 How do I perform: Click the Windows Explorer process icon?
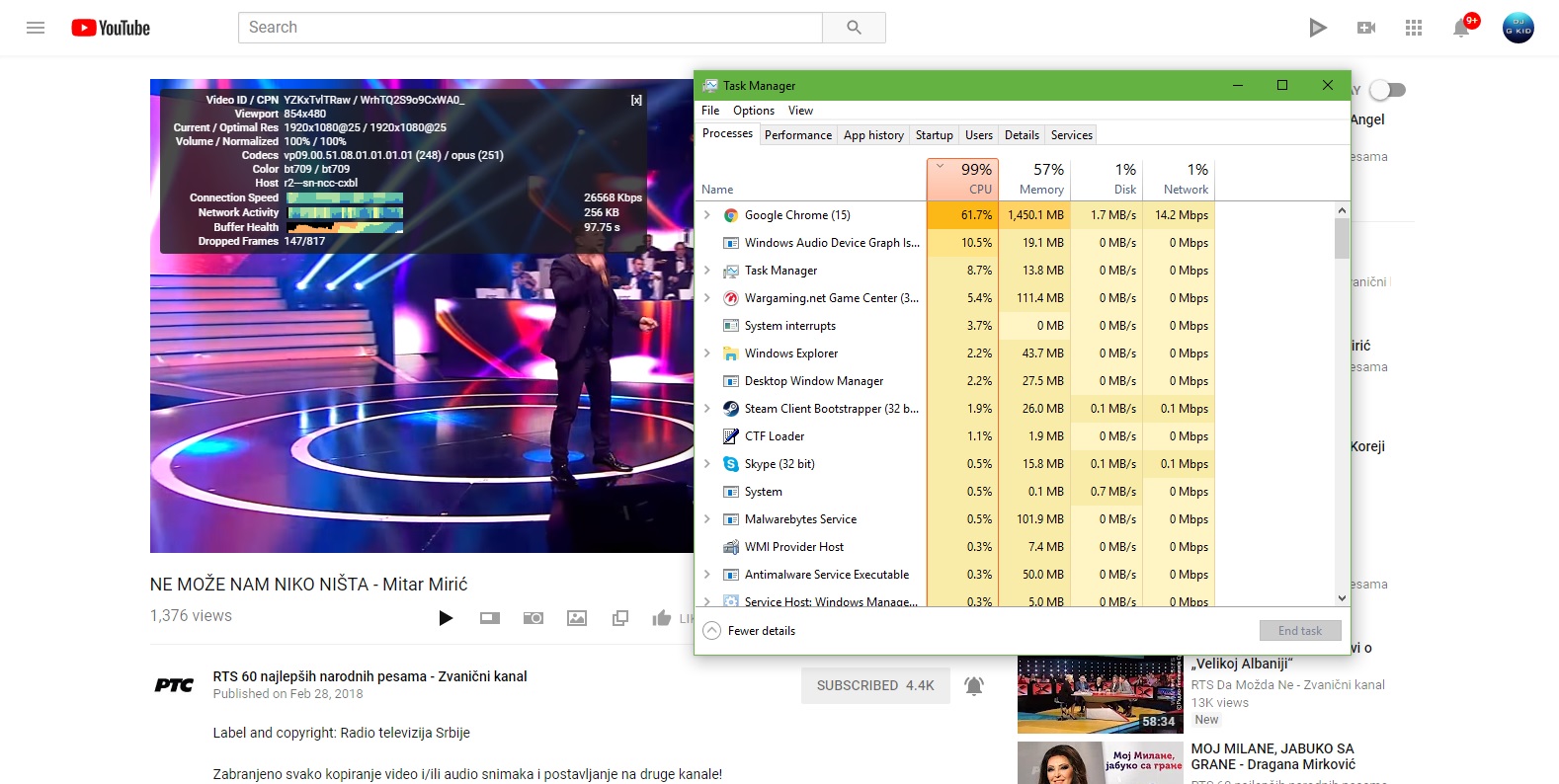[731, 353]
